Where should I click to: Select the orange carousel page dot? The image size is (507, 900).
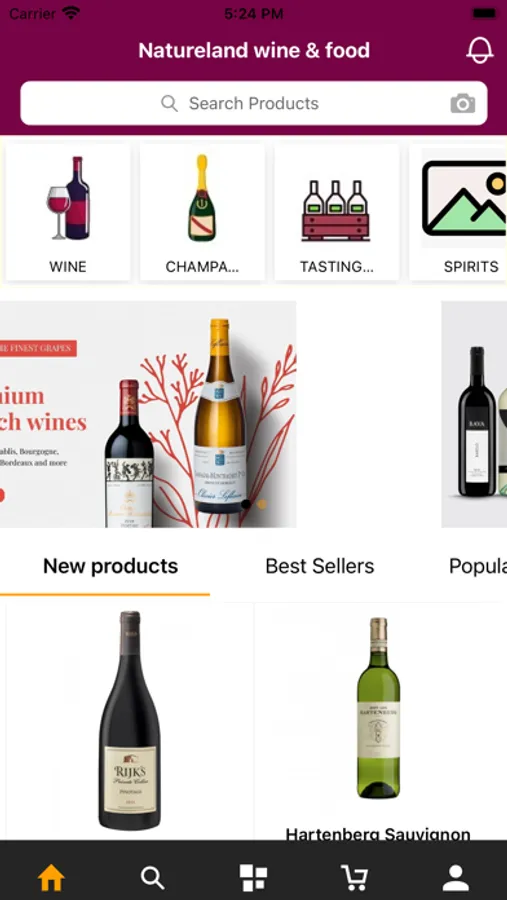click(261, 504)
